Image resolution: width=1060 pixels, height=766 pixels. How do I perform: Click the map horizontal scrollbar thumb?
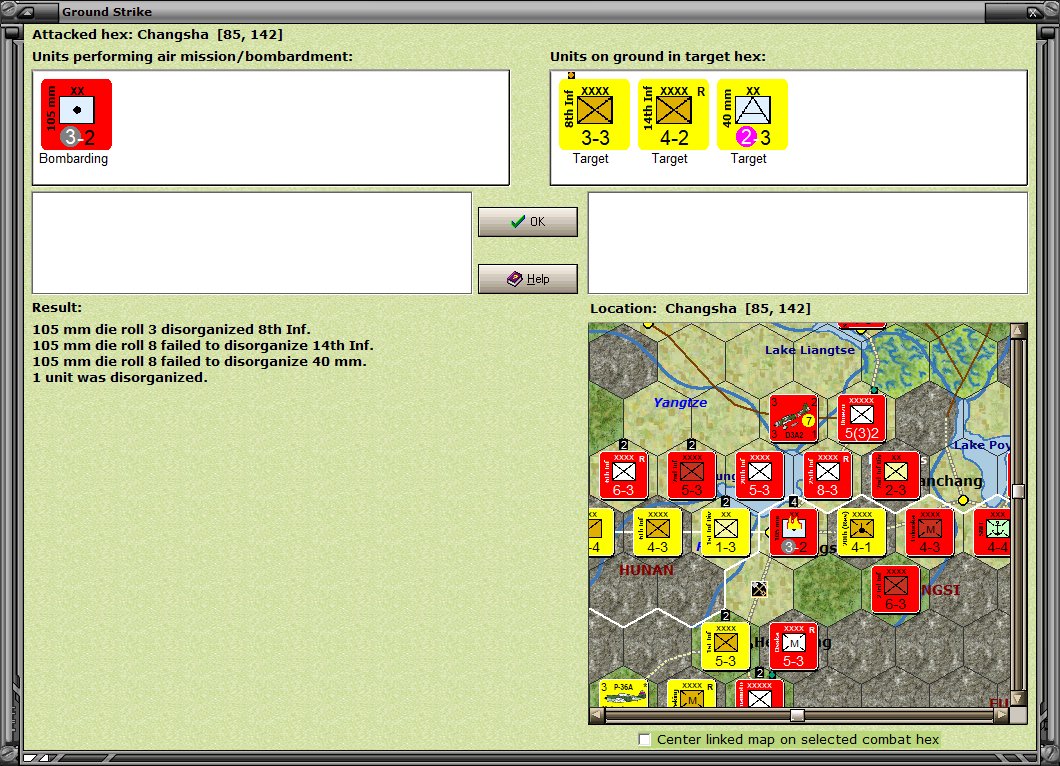798,715
